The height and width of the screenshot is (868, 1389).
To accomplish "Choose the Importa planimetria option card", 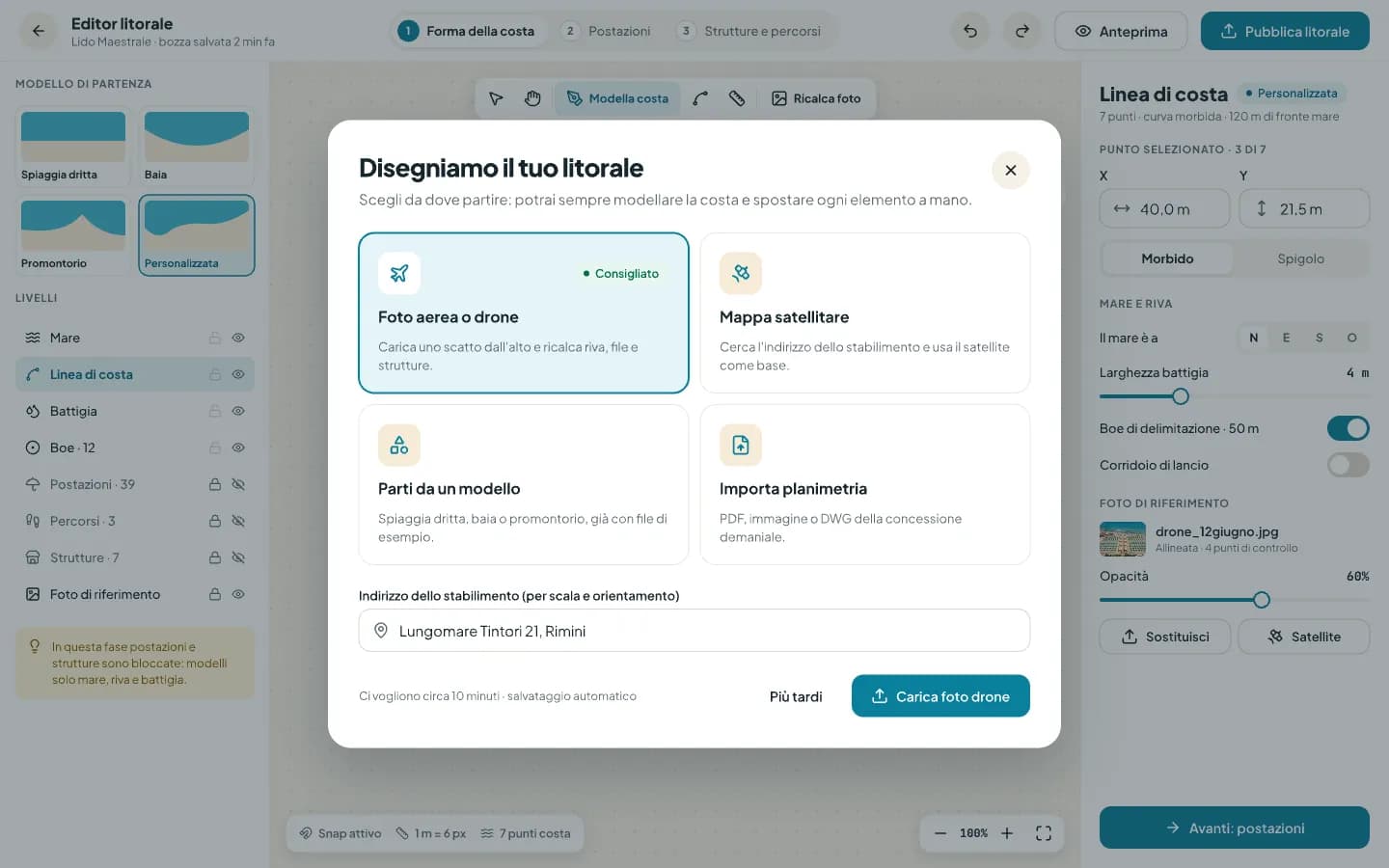I will (865, 484).
